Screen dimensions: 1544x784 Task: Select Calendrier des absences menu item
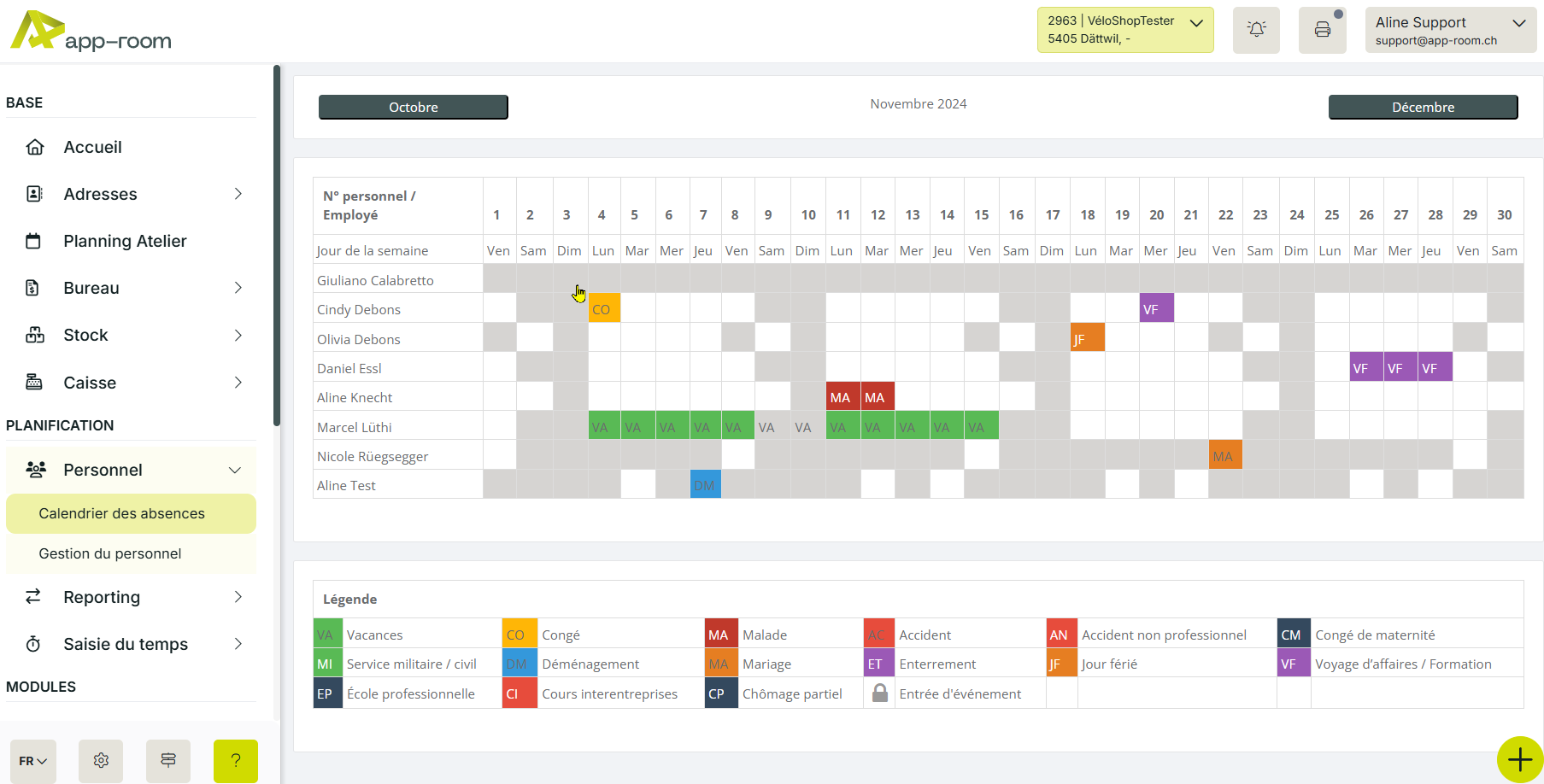(x=122, y=513)
